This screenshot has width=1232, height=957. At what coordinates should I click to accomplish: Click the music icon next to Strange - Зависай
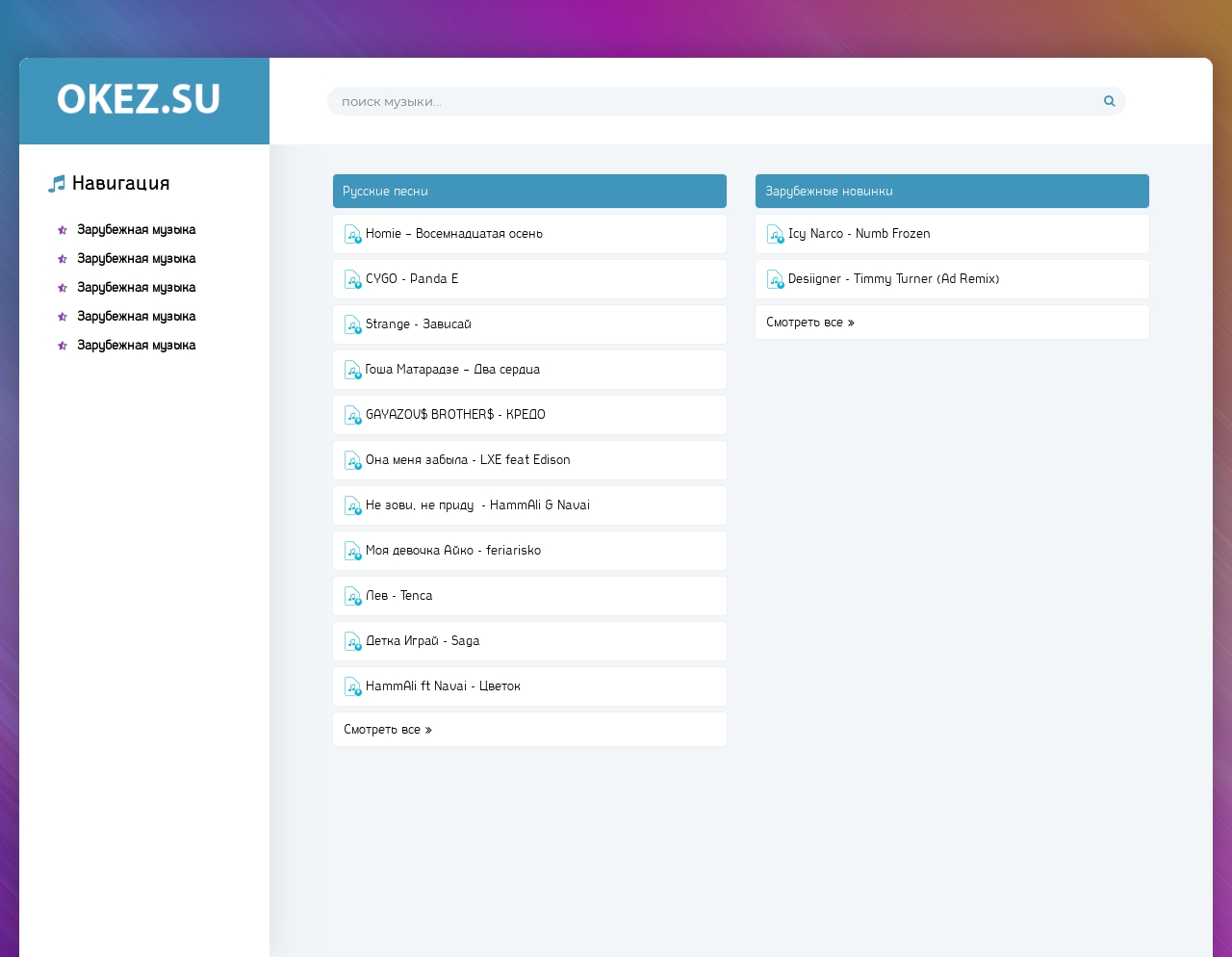(x=353, y=324)
